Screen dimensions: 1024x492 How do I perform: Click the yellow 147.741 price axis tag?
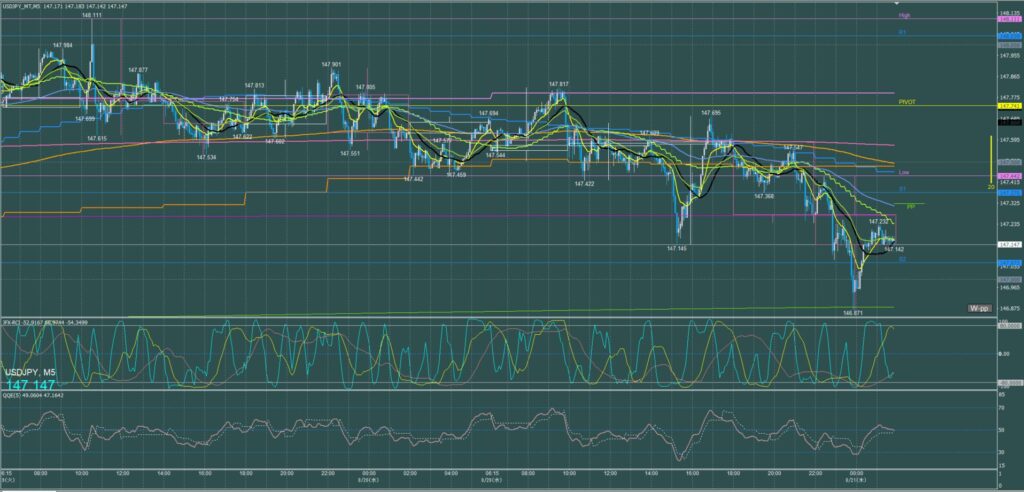pyautogui.click(x=1008, y=106)
